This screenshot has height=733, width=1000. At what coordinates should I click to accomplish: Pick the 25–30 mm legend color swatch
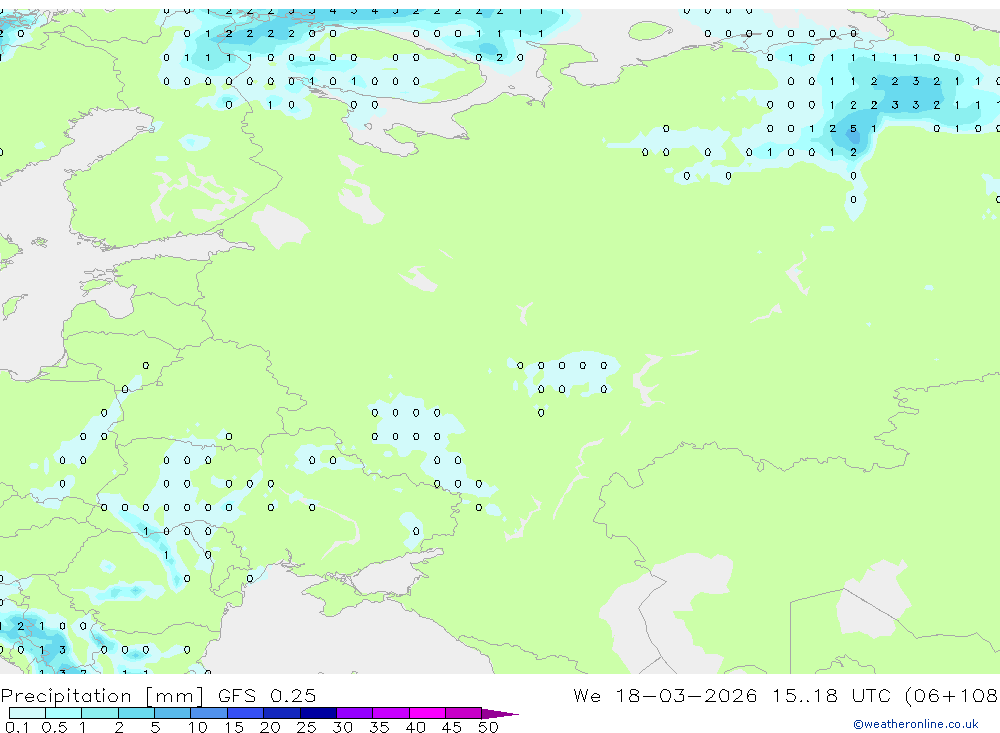pyautogui.click(x=318, y=713)
